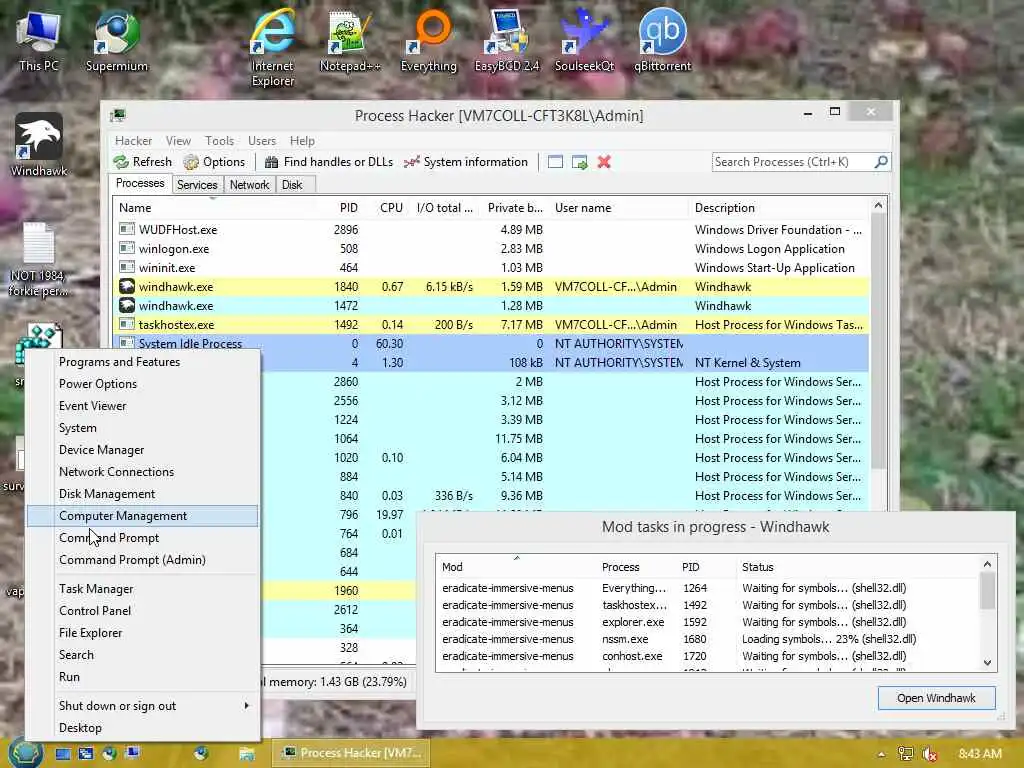The image size is (1024, 768).
Task: Select the taskhostex.exe process row
Action: point(492,325)
